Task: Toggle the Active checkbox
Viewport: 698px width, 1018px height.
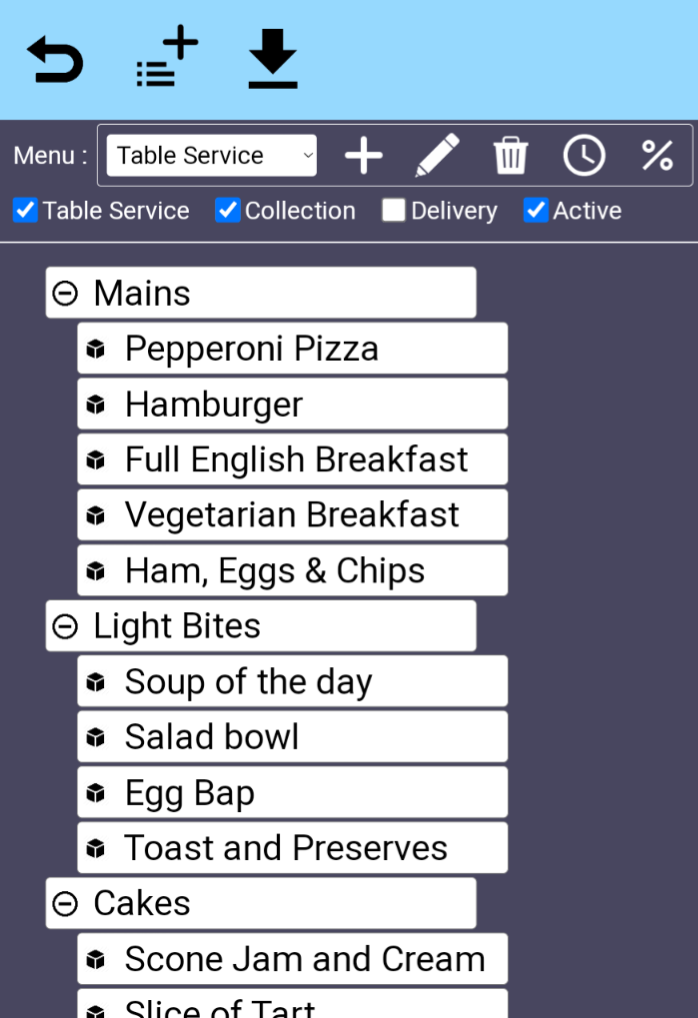Action: point(537,211)
